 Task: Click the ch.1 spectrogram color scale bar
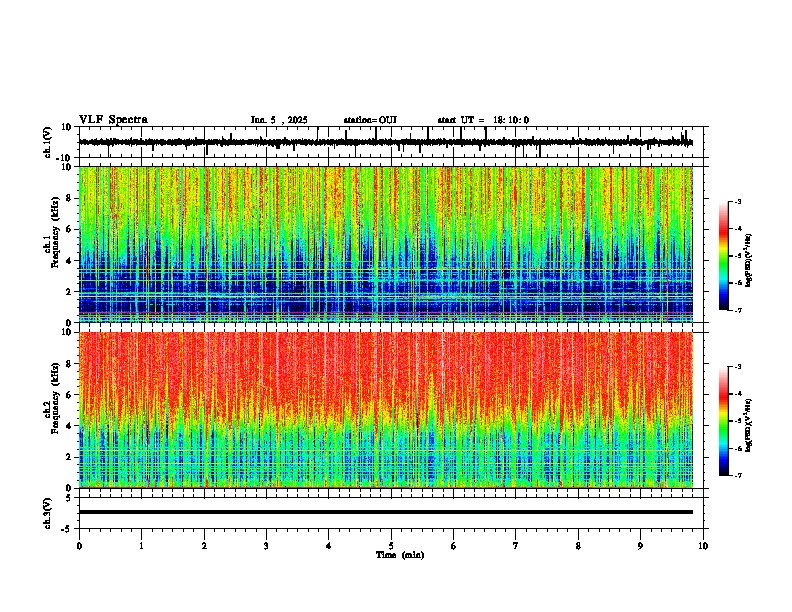pos(724,256)
